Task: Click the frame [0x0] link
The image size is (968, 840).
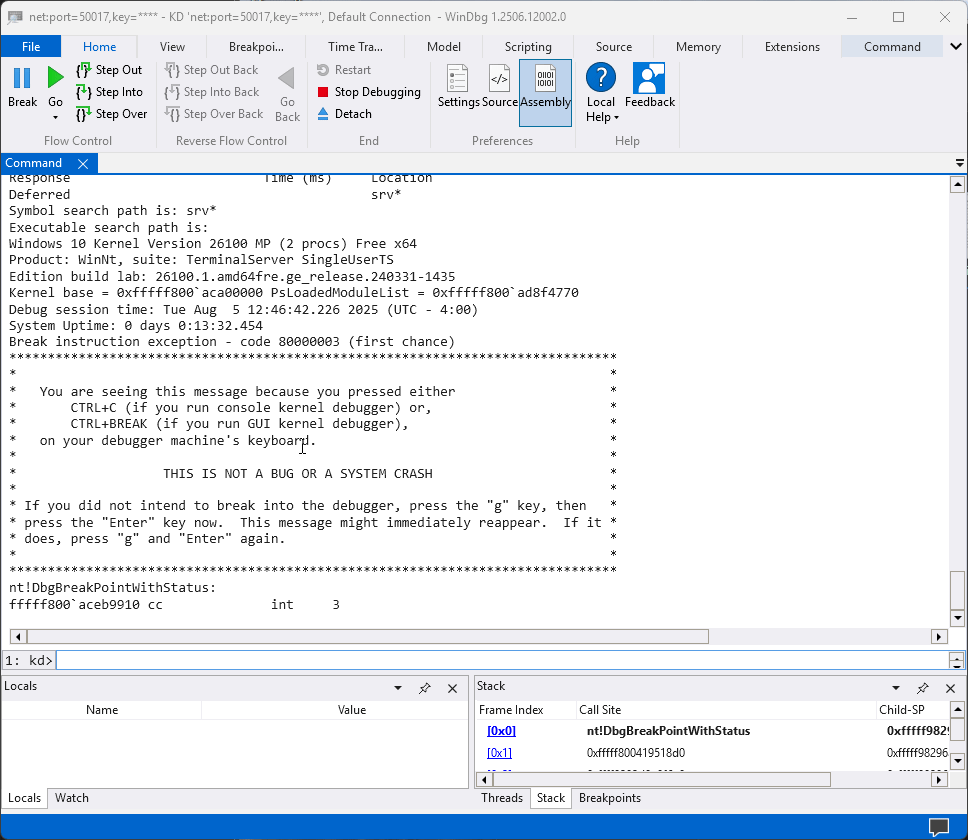Action: tap(501, 731)
